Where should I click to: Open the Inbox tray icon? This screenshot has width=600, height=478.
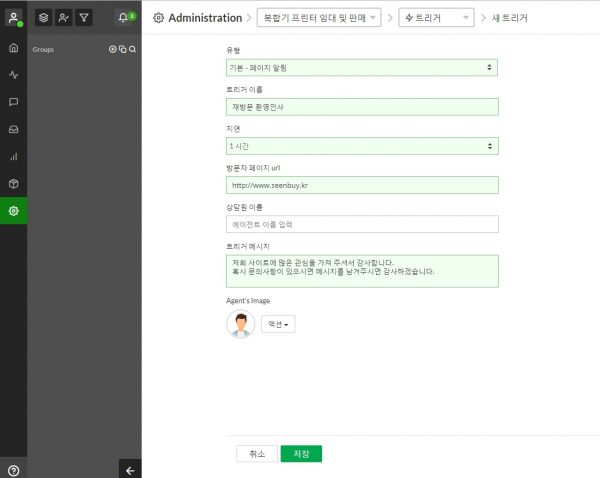click(x=14, y=129)
